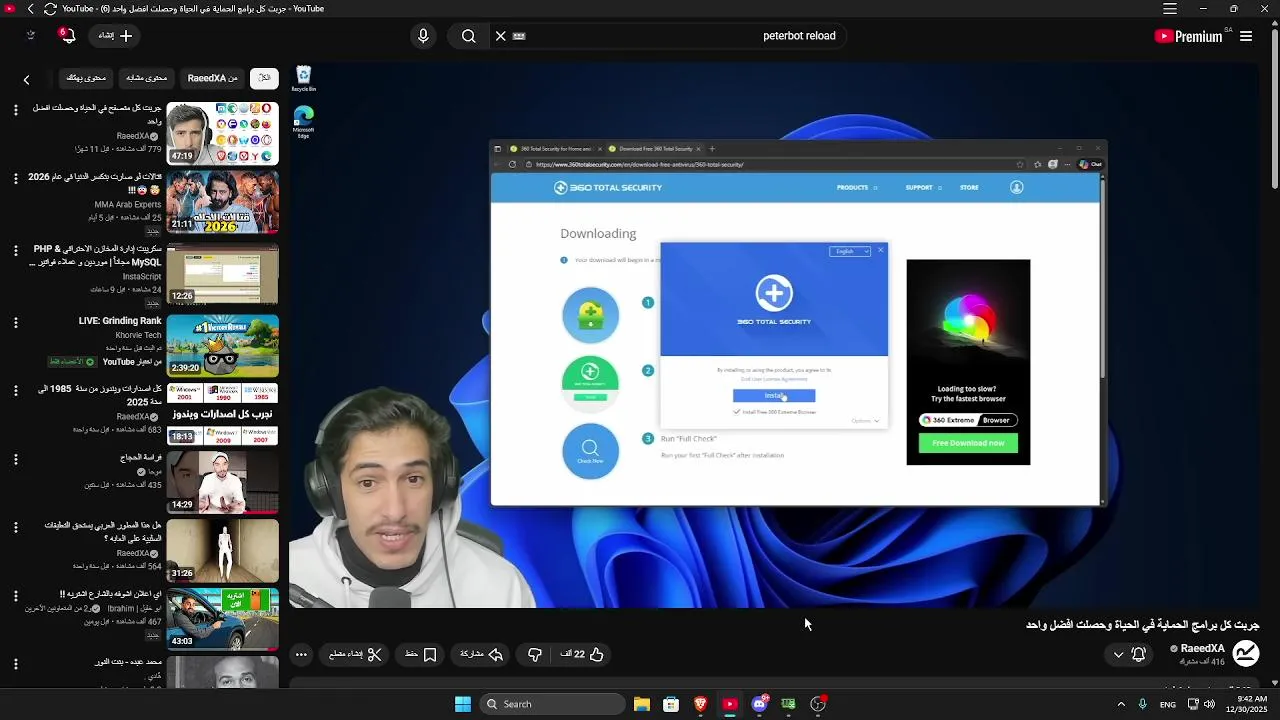The width and height of the screenshot is (1280, 720).
Task: Open the Windows Start menu
Action: click(x=463, y=704)
